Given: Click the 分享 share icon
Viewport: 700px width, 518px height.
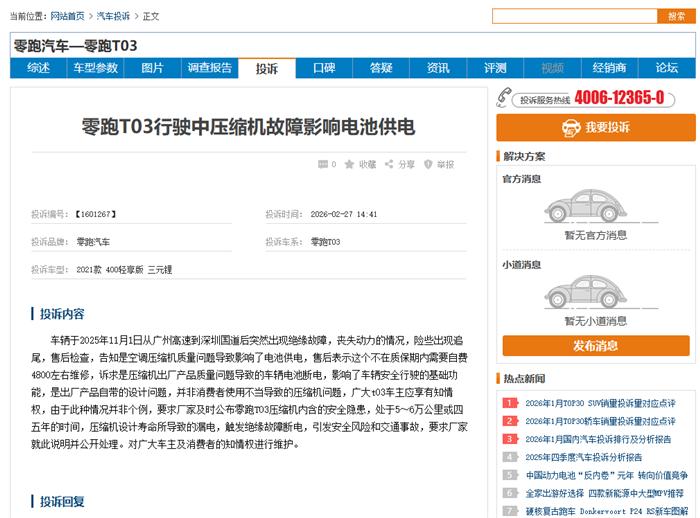Looking at the screenshot, I should 389,165.
